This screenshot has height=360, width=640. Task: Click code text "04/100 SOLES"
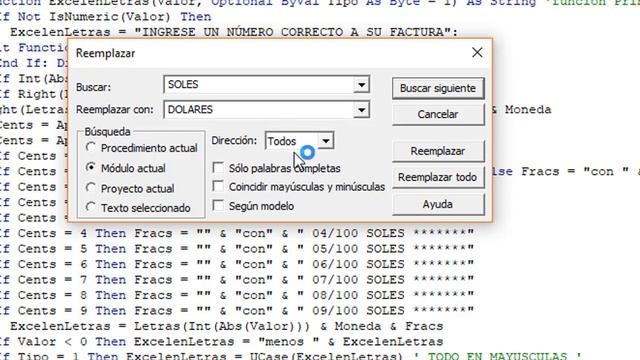pos(358,233)
